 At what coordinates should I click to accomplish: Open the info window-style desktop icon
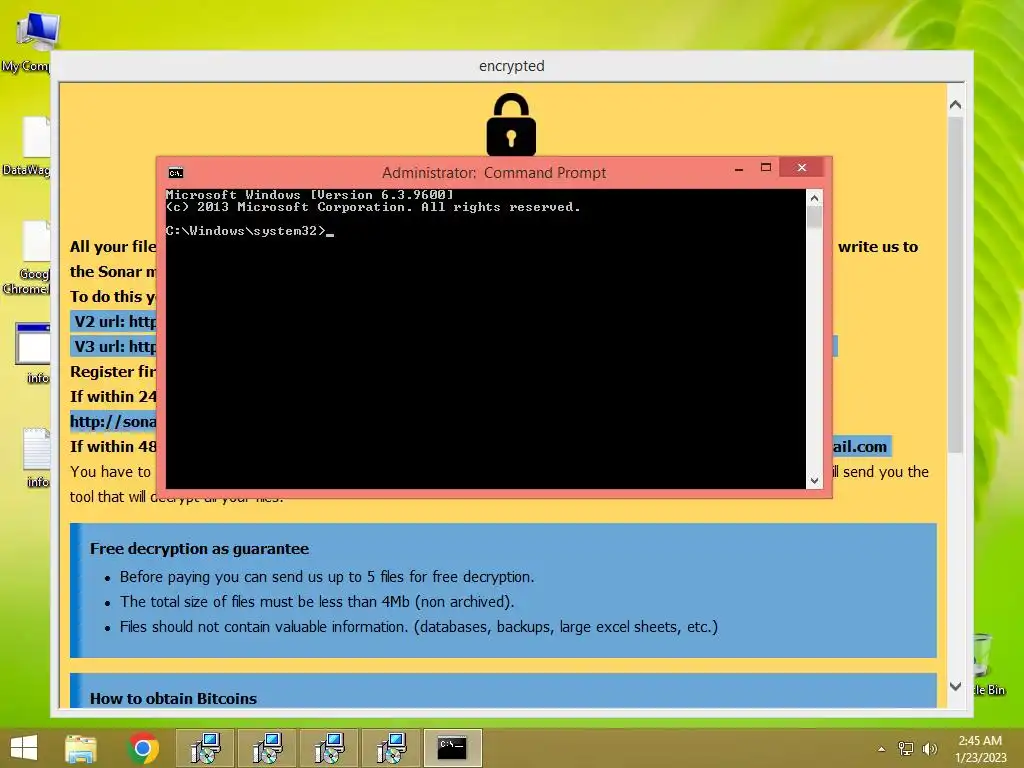(x=33, y=352)
